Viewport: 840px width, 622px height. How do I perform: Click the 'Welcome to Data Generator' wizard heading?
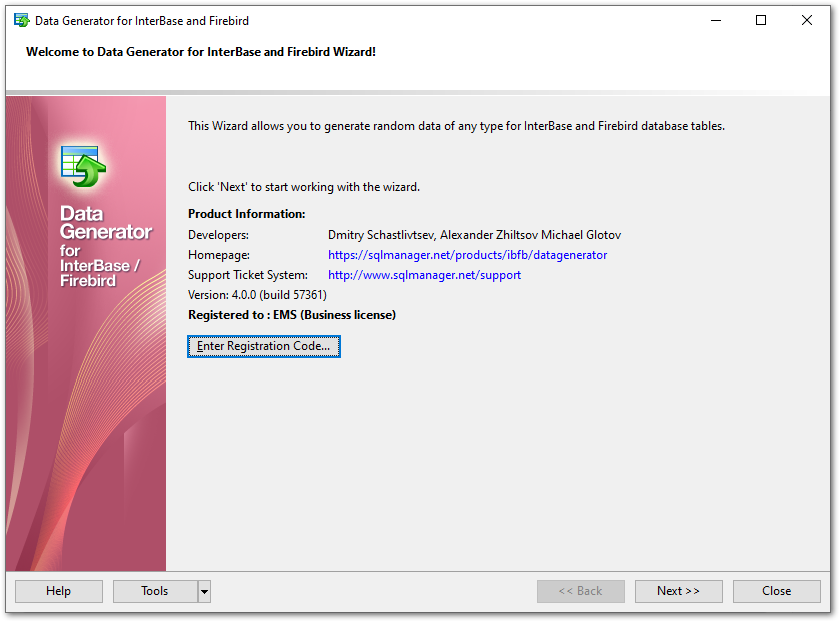(201, 52)
